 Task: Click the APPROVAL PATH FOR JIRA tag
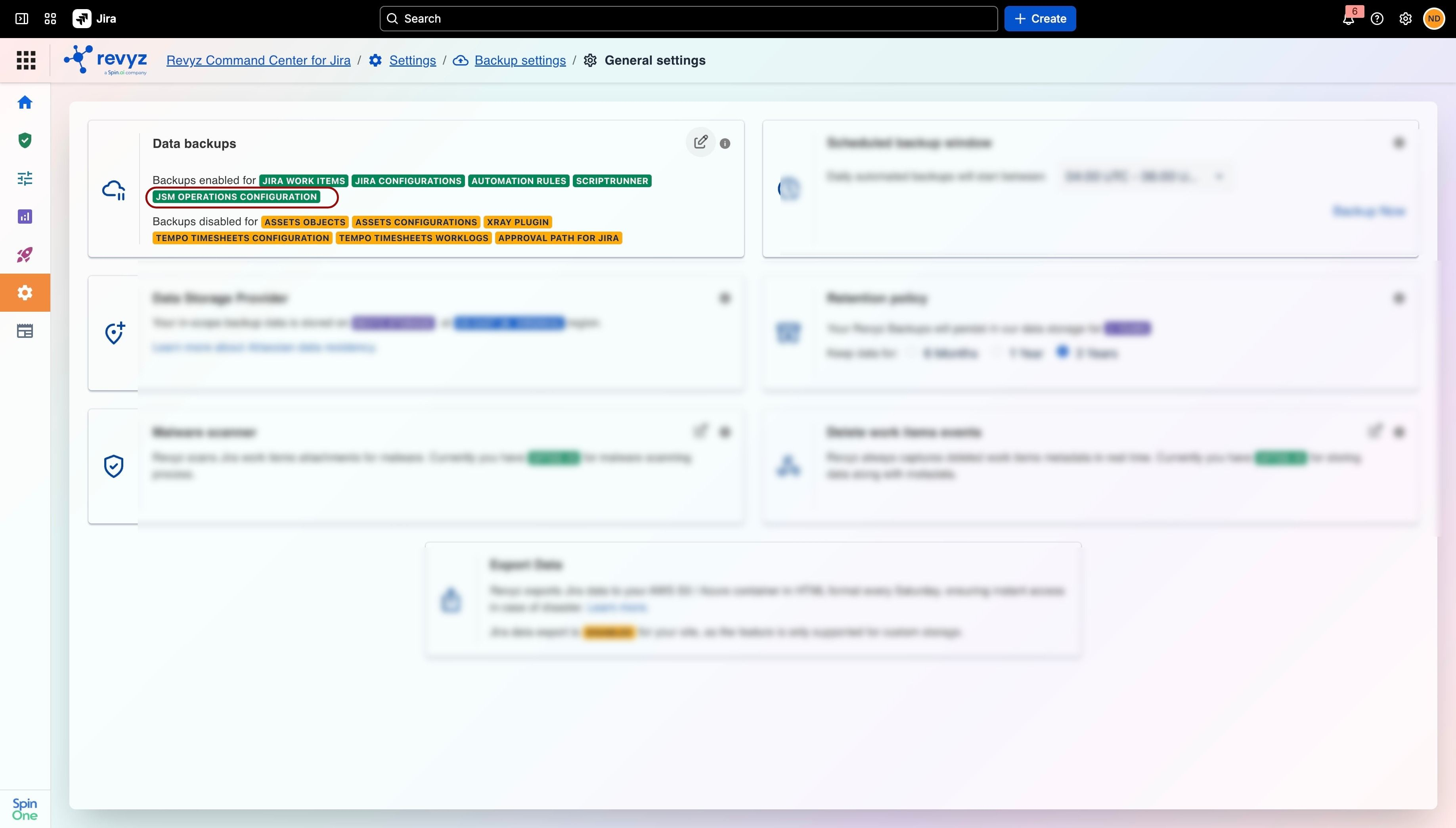[559, 238]
